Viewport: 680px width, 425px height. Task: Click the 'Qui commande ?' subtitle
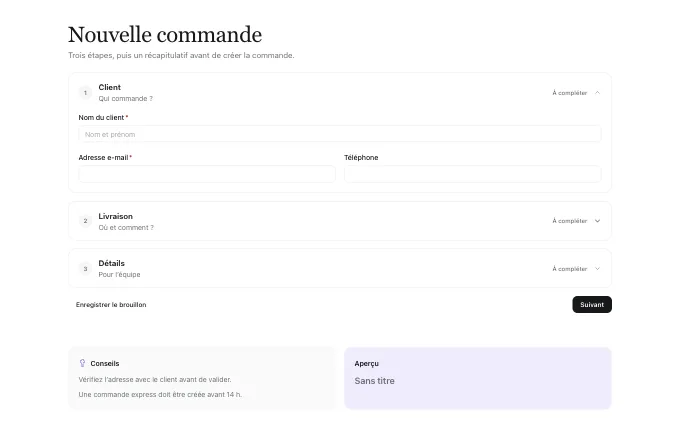click(x=125, y=98)
